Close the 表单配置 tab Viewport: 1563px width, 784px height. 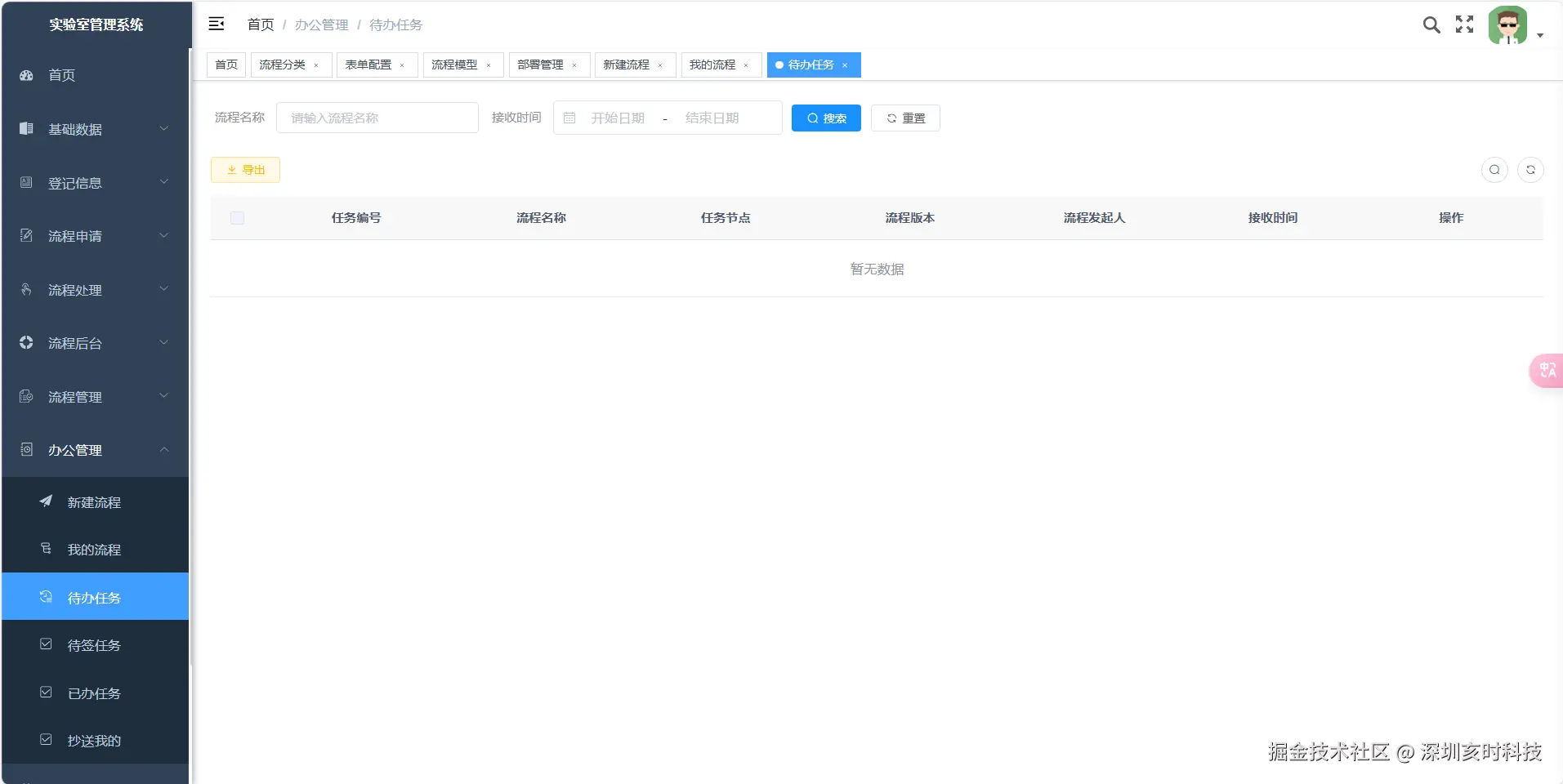402,65
